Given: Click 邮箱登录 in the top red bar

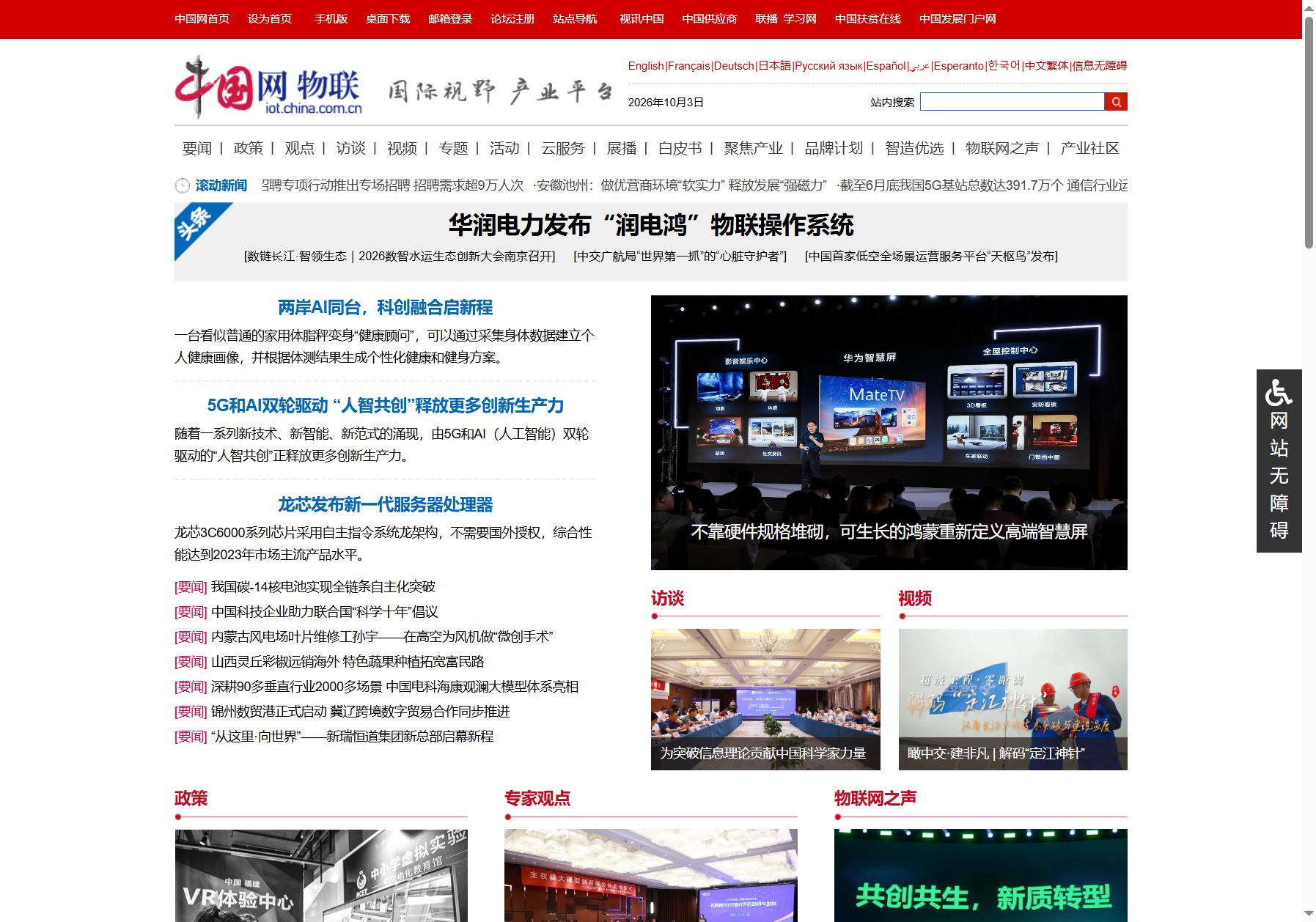Looking at the screenshot, I should point(450,19).
